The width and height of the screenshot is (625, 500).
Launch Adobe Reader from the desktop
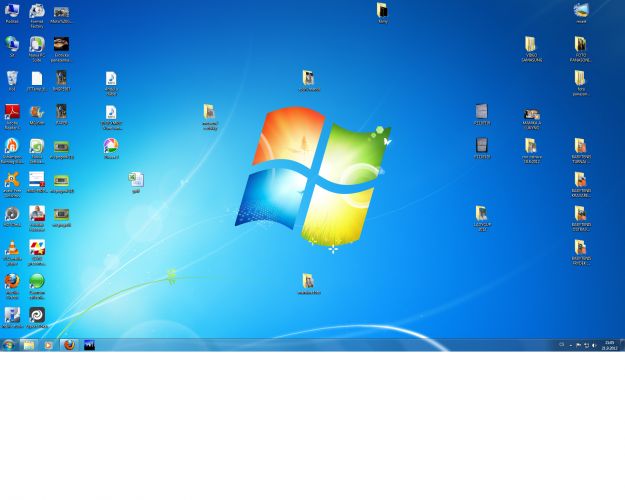(12, 117)
